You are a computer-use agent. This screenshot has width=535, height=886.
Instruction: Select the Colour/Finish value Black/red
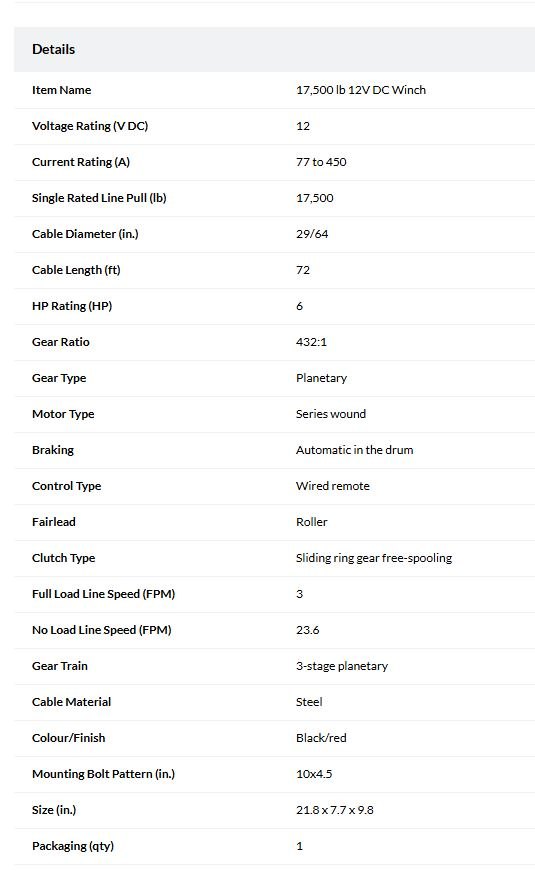pos(321,738)
